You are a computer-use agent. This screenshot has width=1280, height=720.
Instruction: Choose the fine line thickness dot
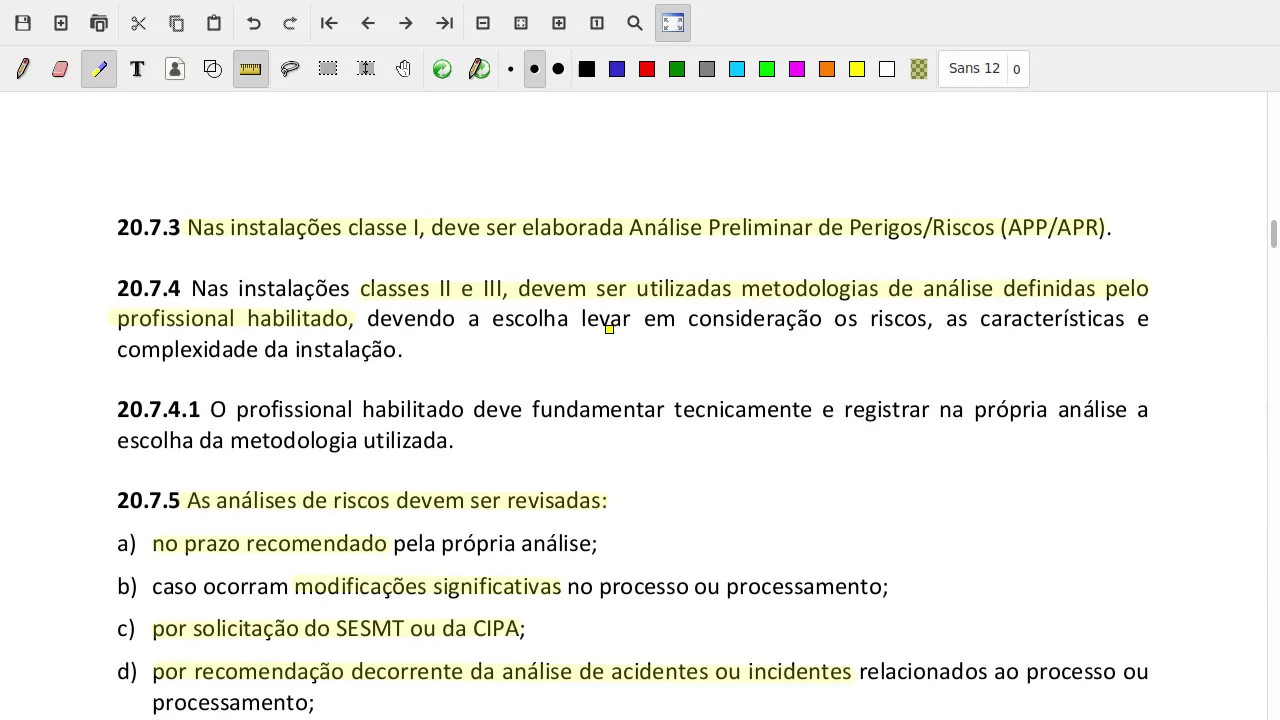pyautogui.click(x=511, y=69)
